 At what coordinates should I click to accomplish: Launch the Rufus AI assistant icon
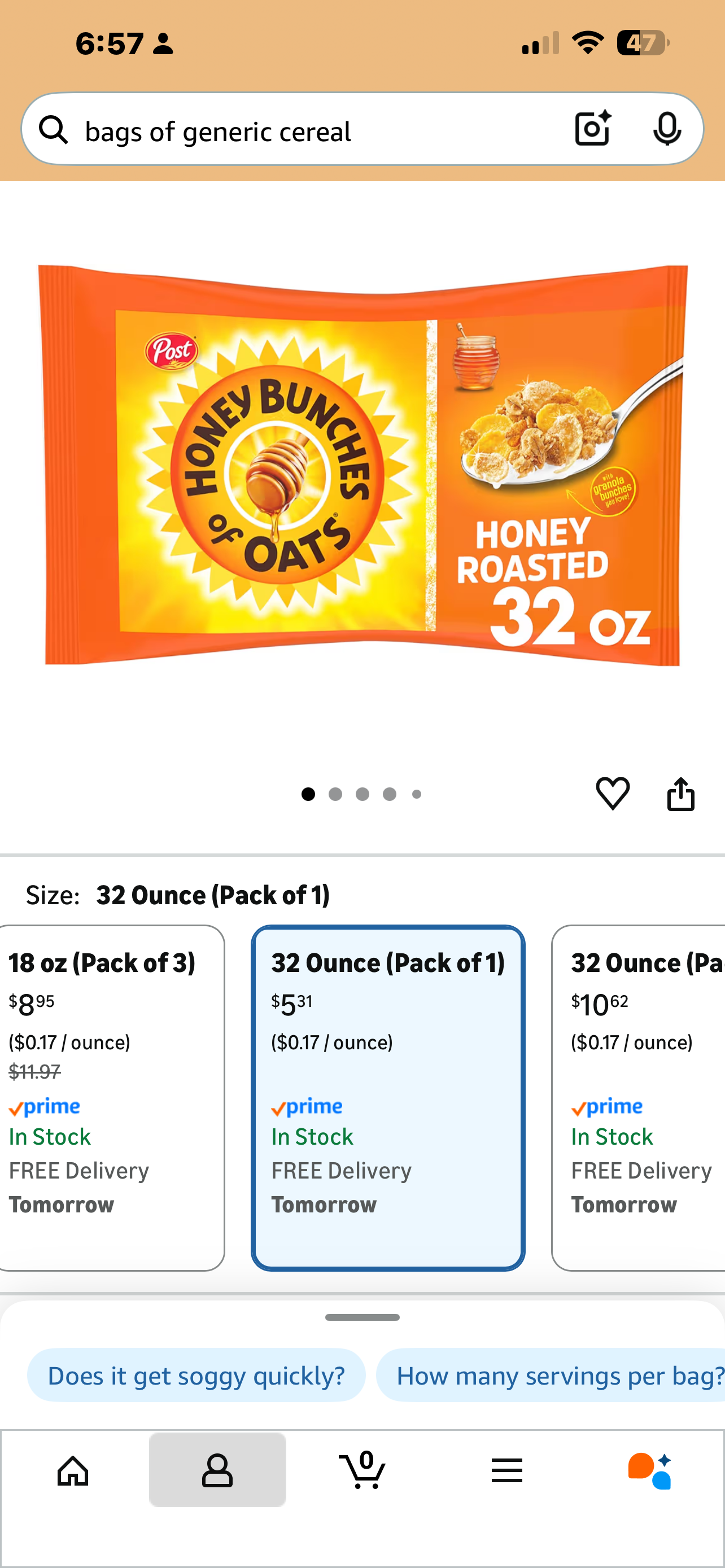point(649,1470)
